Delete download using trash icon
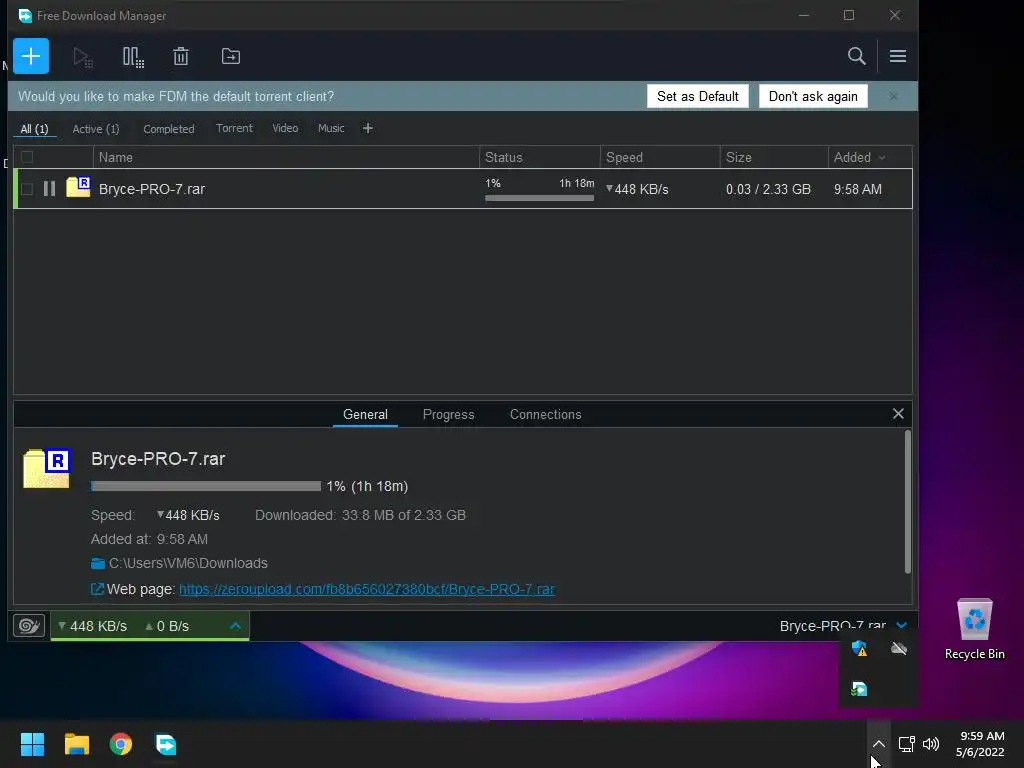This screenshot has width=1024, height=768. click(181, 57)
